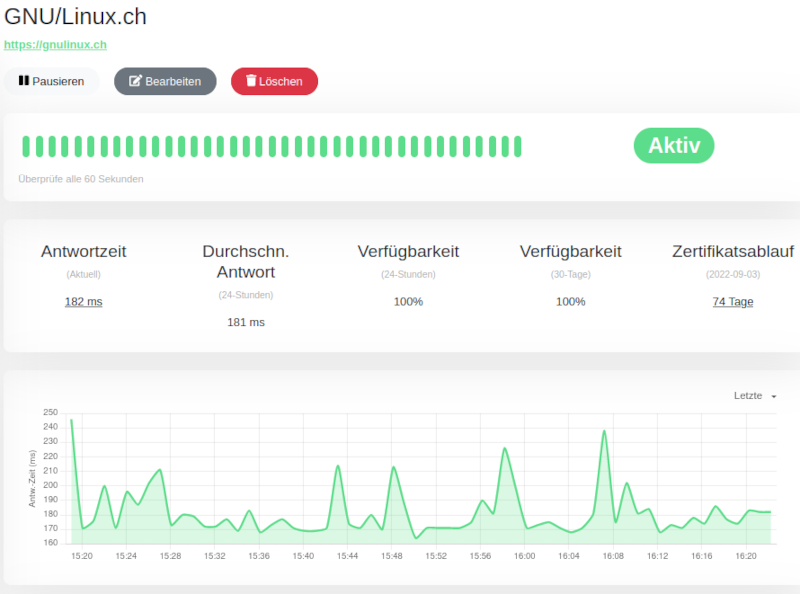The image size is (800, 594).
Task: Click the 16:00 label on the time axis
Action: (x=524, y=556)
